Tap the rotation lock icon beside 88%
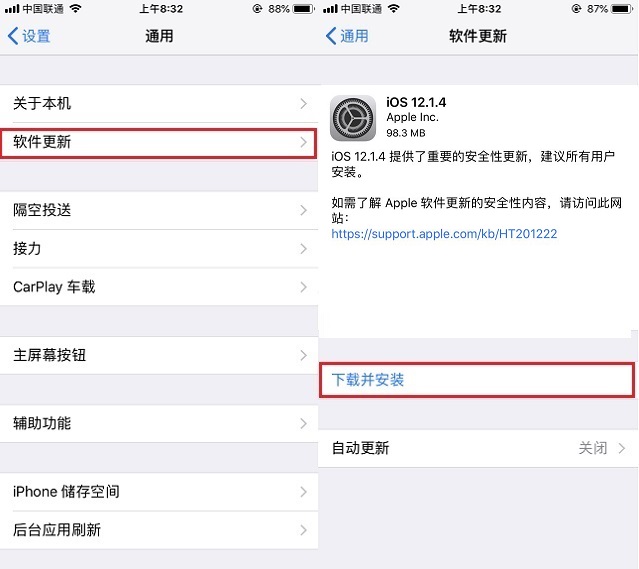The height and width of the screenshot is (569, 639). click(x=257, y=9)
